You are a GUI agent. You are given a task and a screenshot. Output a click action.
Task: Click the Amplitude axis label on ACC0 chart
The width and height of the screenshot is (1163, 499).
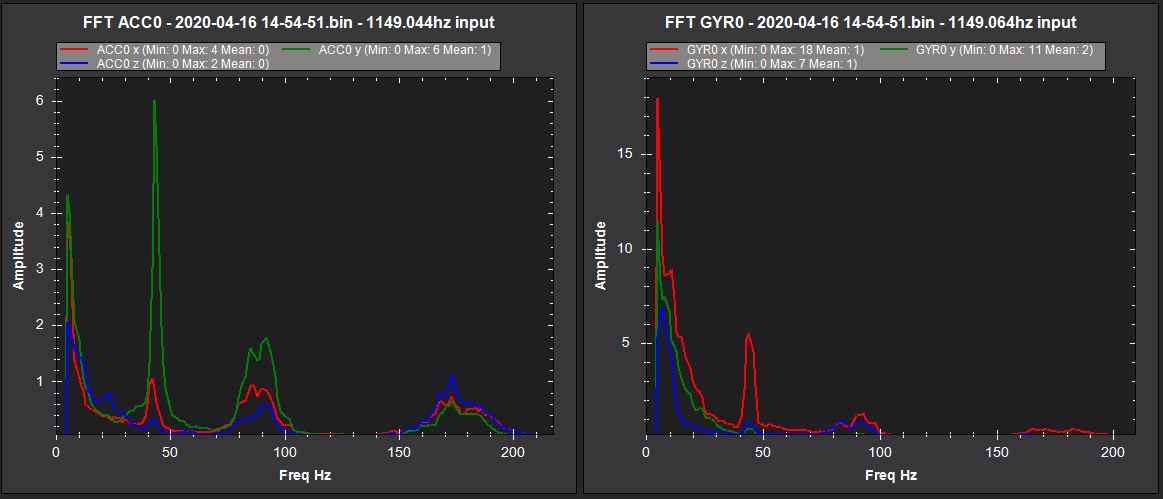[x=19, y=256]
